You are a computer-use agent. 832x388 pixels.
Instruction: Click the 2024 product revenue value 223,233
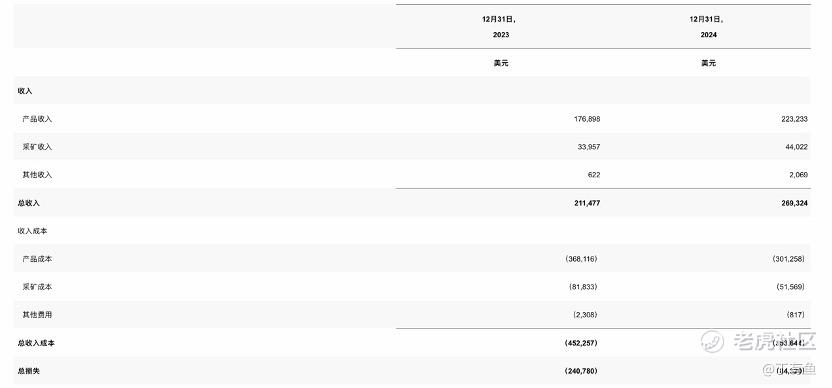794,119
